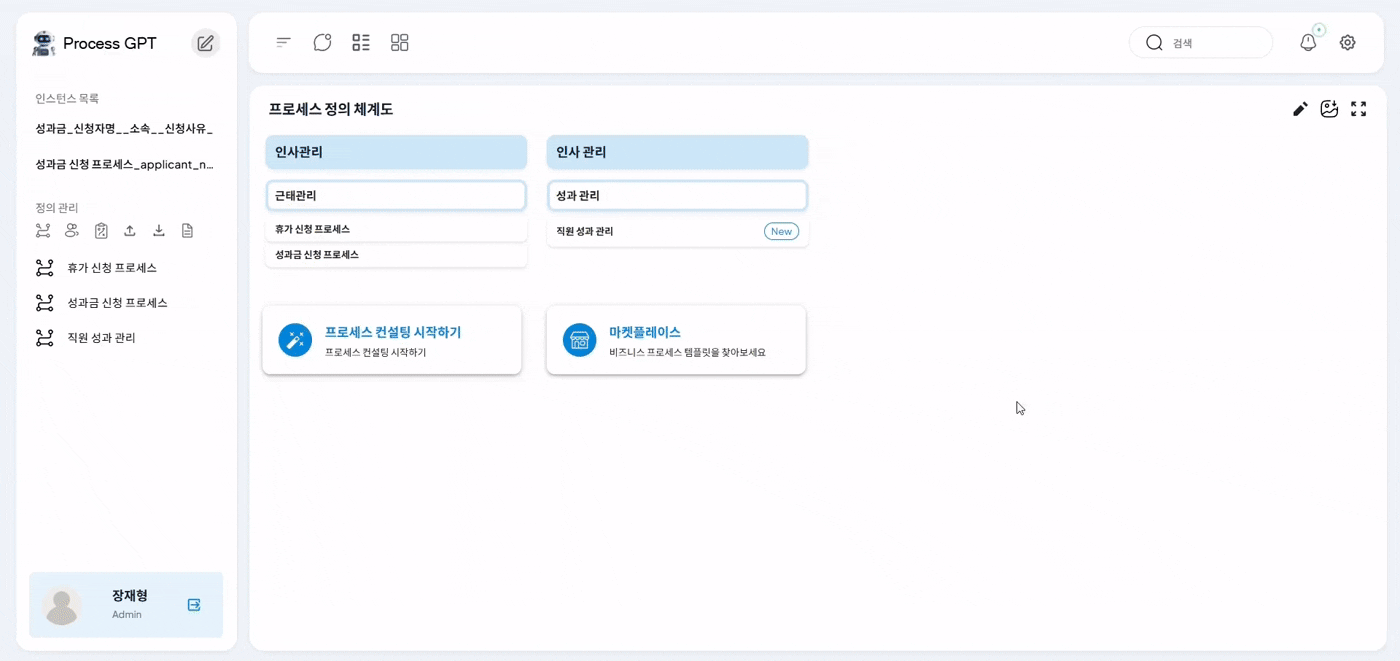Collapse the sidebar with the hamburger lines icon
Screen dimensions: 1400x661
(x=284, y=42)
